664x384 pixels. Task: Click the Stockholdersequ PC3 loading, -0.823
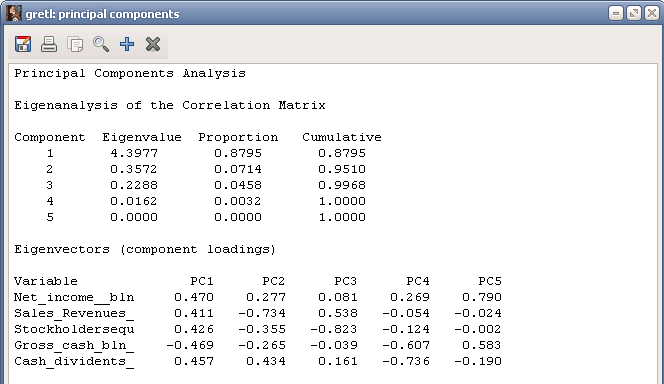click(x=334, y=329)
